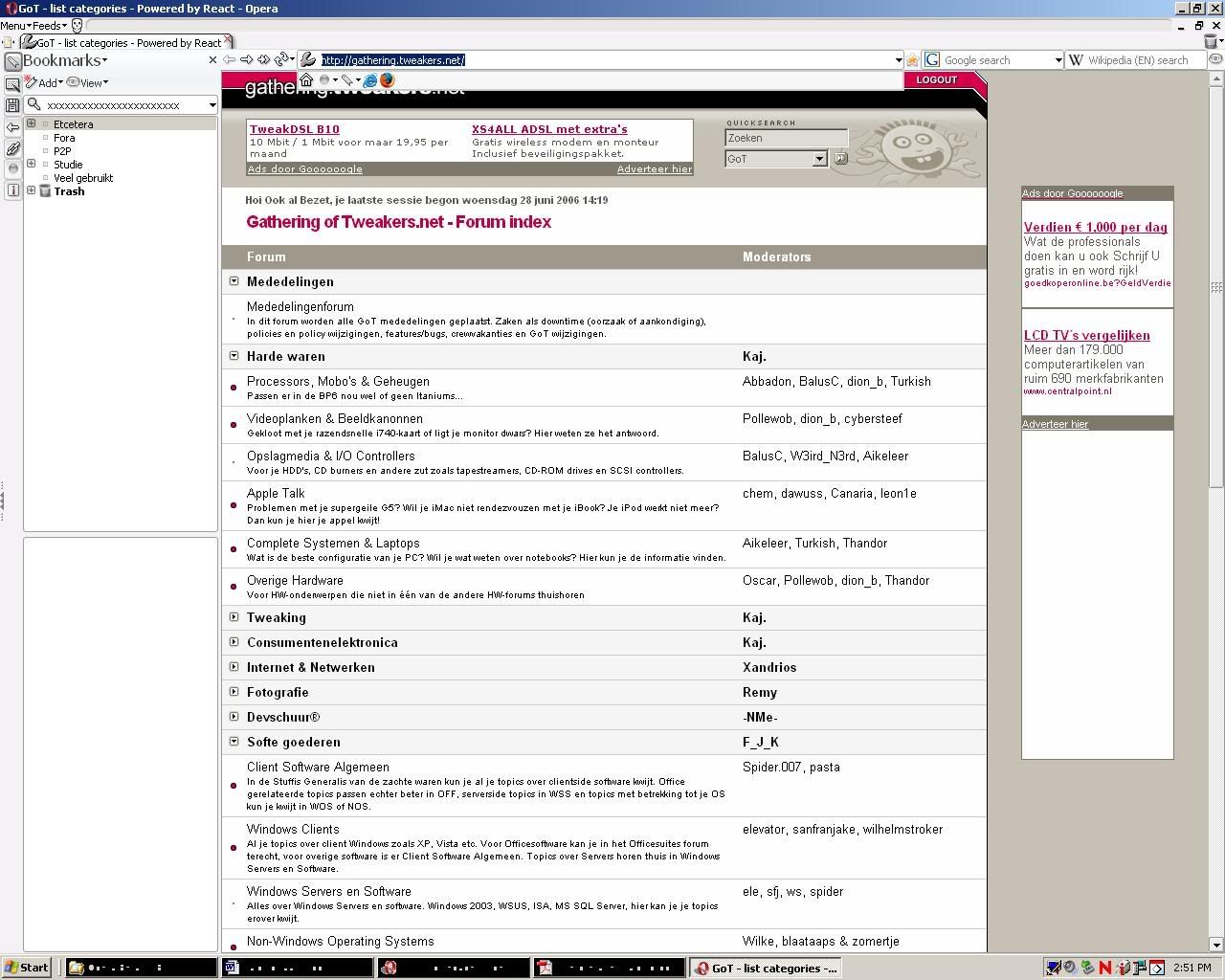Viewport: 1225px width, 980px height.
Task: Expand the Etcetera bookmark folder
Action: click(x=32, y=123)
